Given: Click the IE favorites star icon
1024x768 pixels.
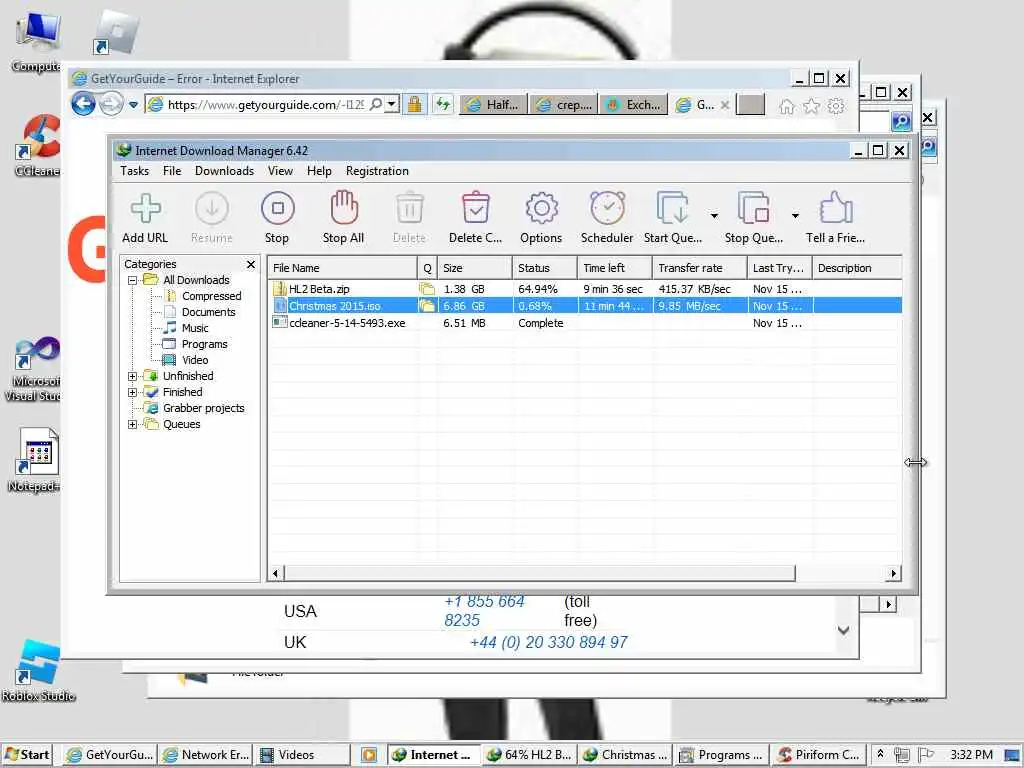Looking at the screenshot, I should pyautogui.click(x=812, y=106).
